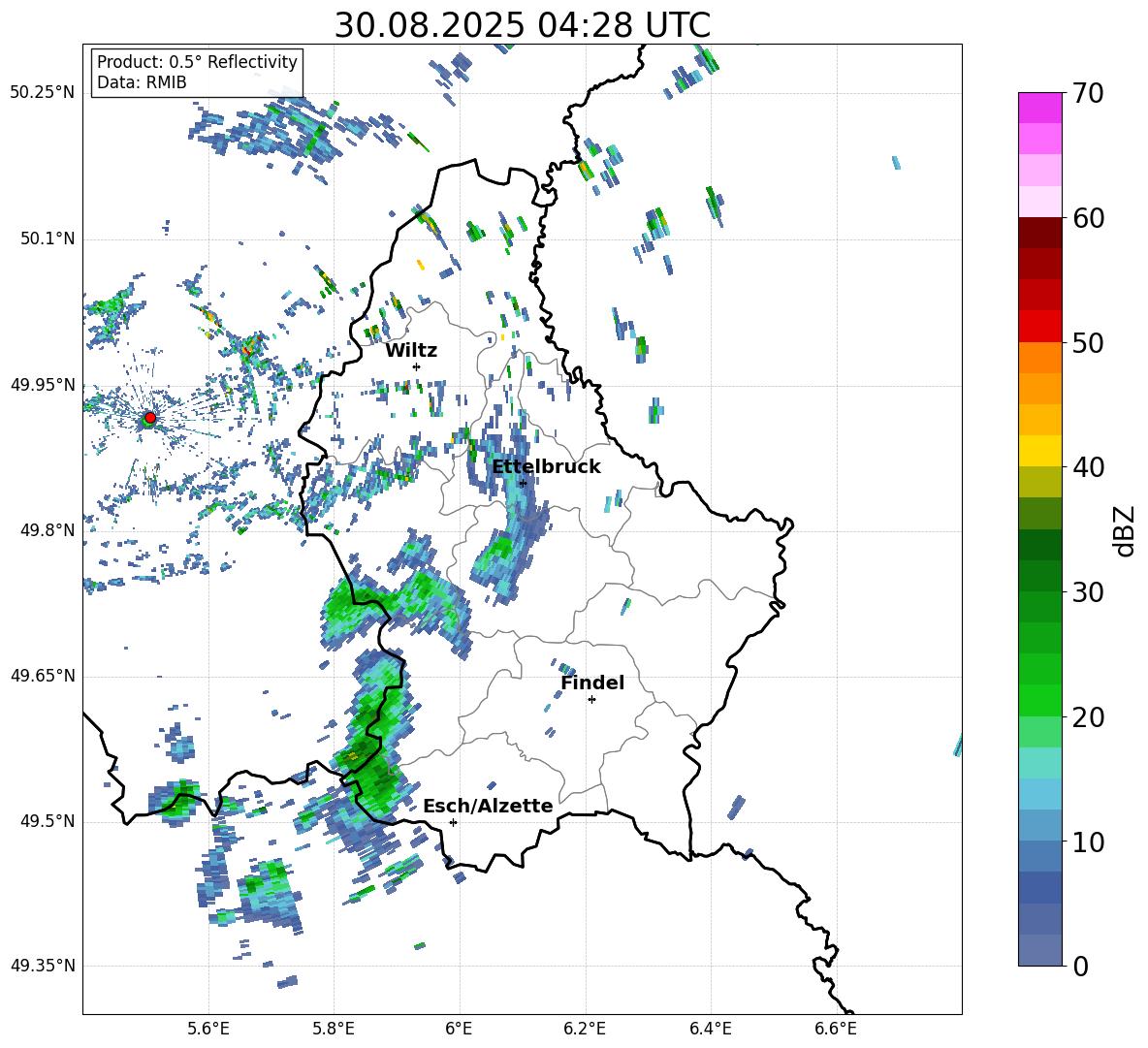This screenshot has height=1048, width=1148.
Task: Click the 0 colorbar tick value
Action: (1080, 967)
